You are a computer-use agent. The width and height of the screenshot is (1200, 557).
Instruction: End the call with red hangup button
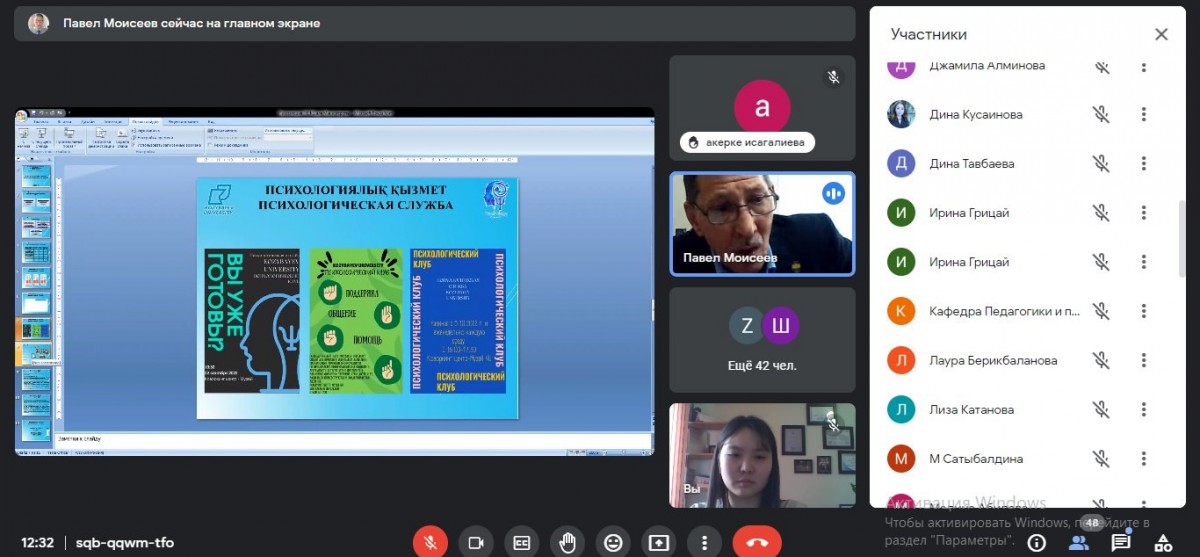pos(757,542)
